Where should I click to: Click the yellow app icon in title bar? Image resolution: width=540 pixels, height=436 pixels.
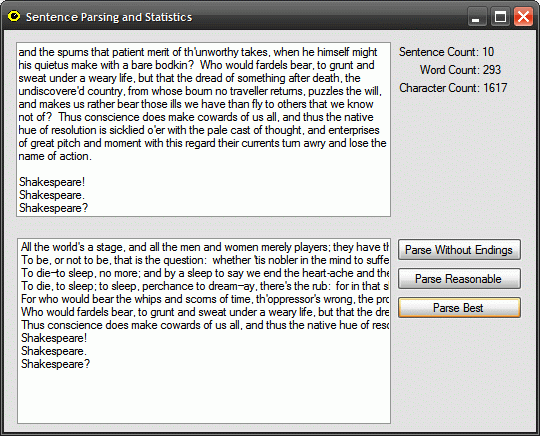(14, 16)
